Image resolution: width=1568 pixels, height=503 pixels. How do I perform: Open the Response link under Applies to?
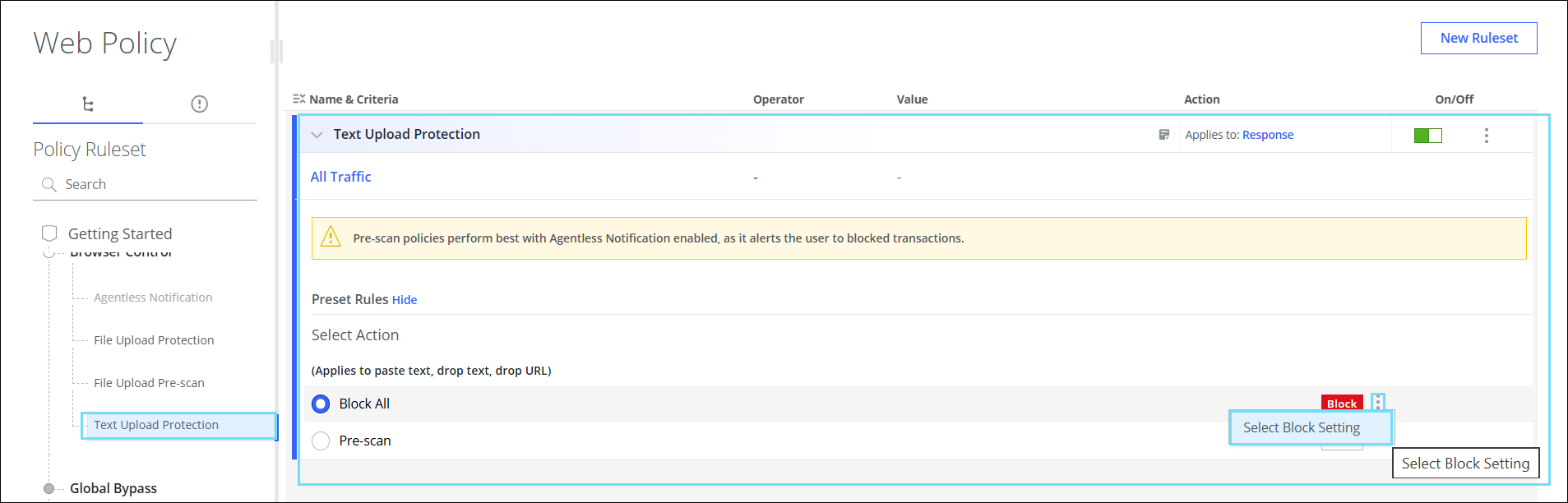[x=1267, y=135]
